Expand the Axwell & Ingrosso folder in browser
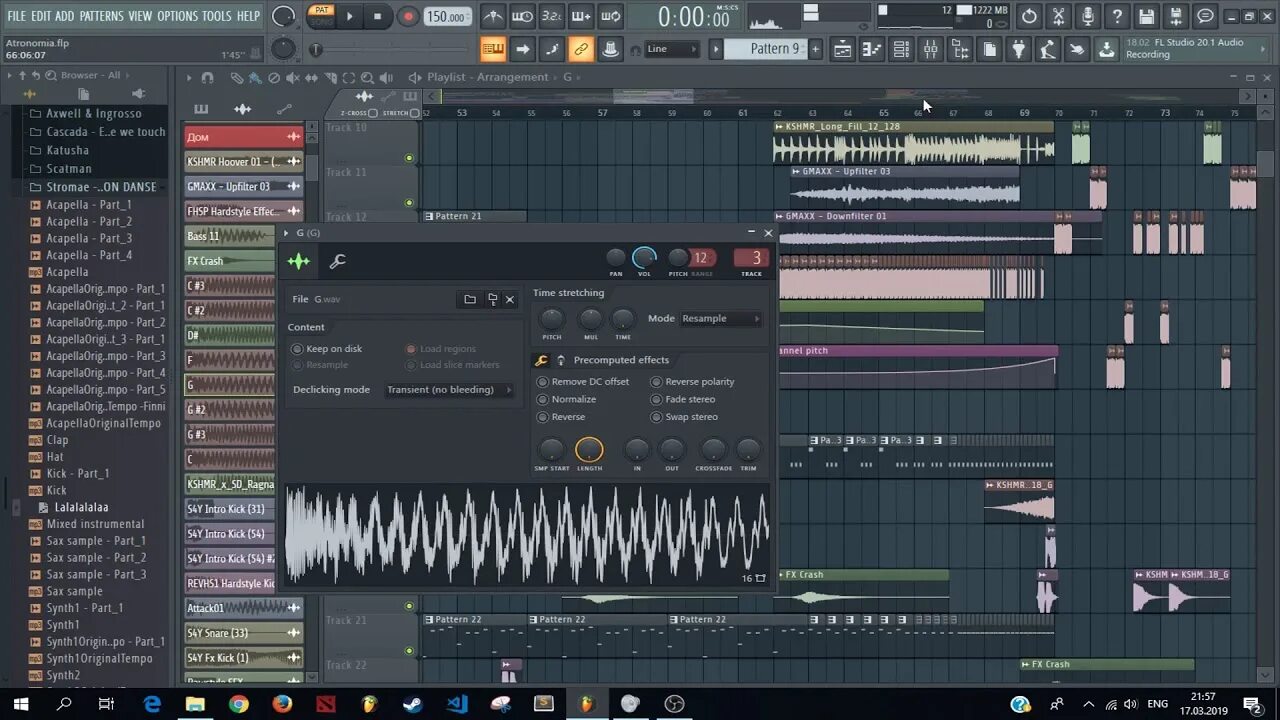Image resolution: width=1280 pixels, height=720 pixels. coord(84,114)
